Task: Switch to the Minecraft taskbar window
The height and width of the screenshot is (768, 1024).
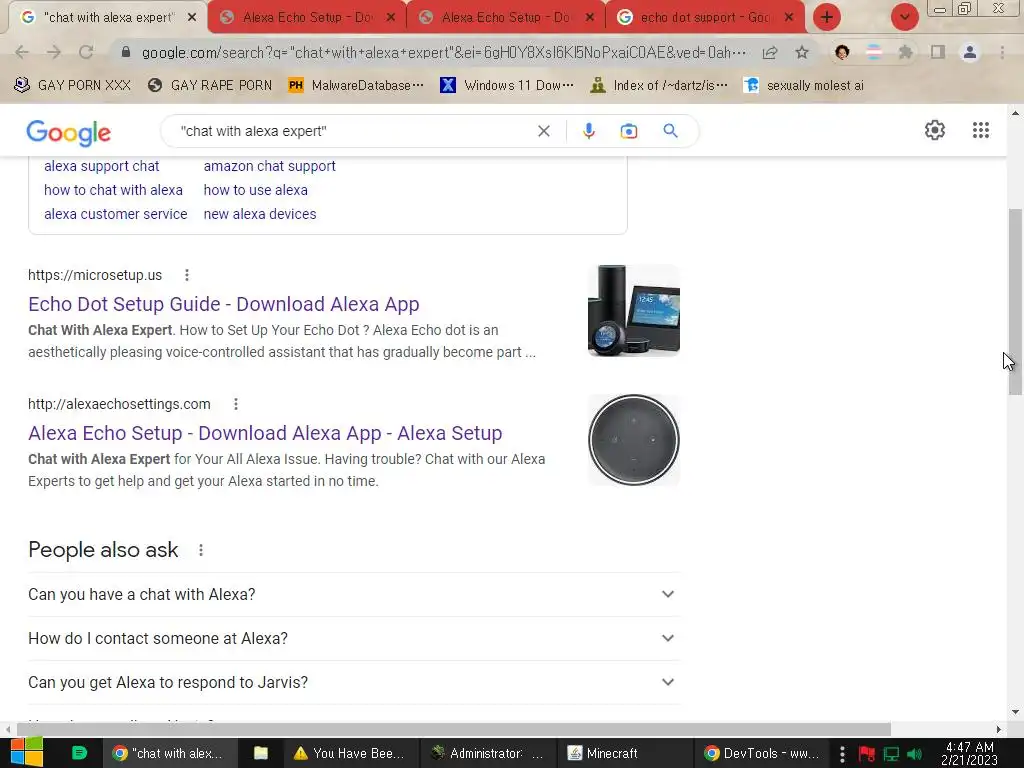Action: 624,753
